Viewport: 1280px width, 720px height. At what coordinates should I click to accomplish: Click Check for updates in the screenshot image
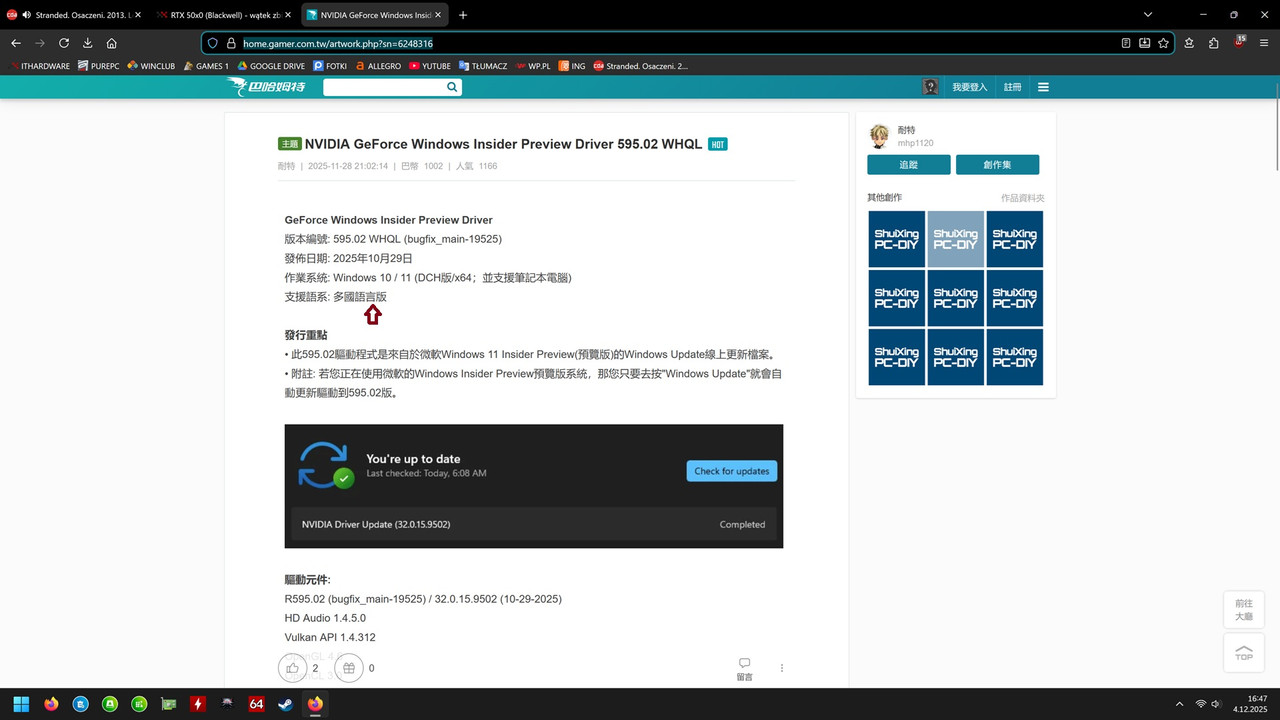click(732, 471)
